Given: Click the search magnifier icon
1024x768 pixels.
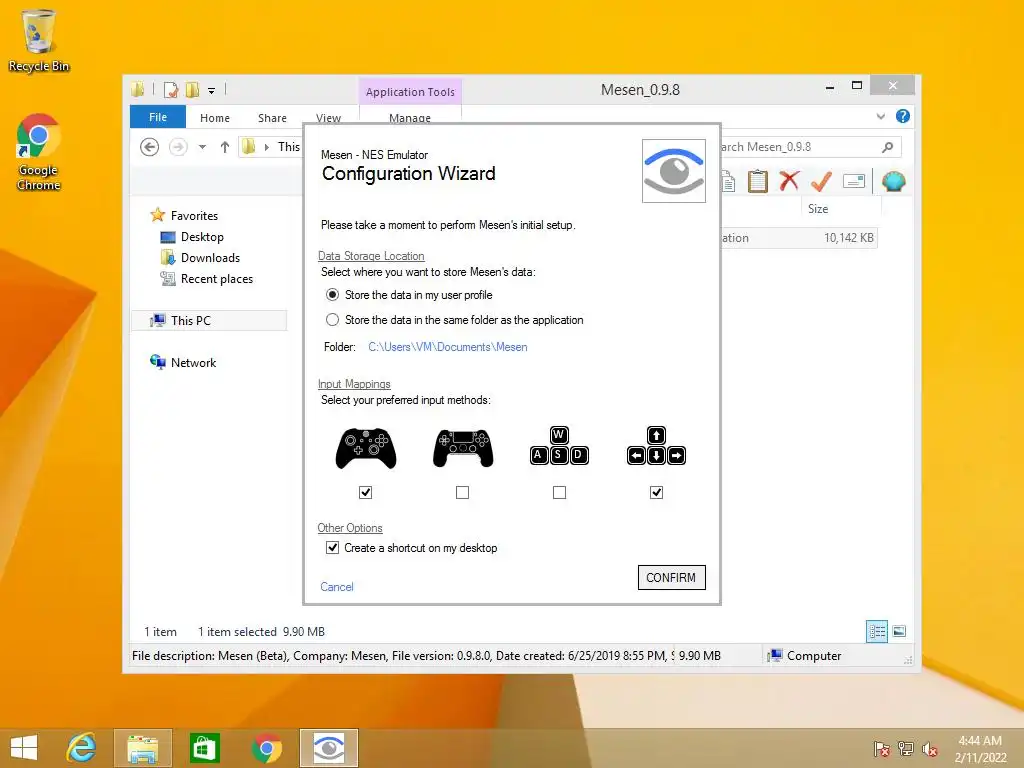Looking at the screenshot, I should [887, 147].
